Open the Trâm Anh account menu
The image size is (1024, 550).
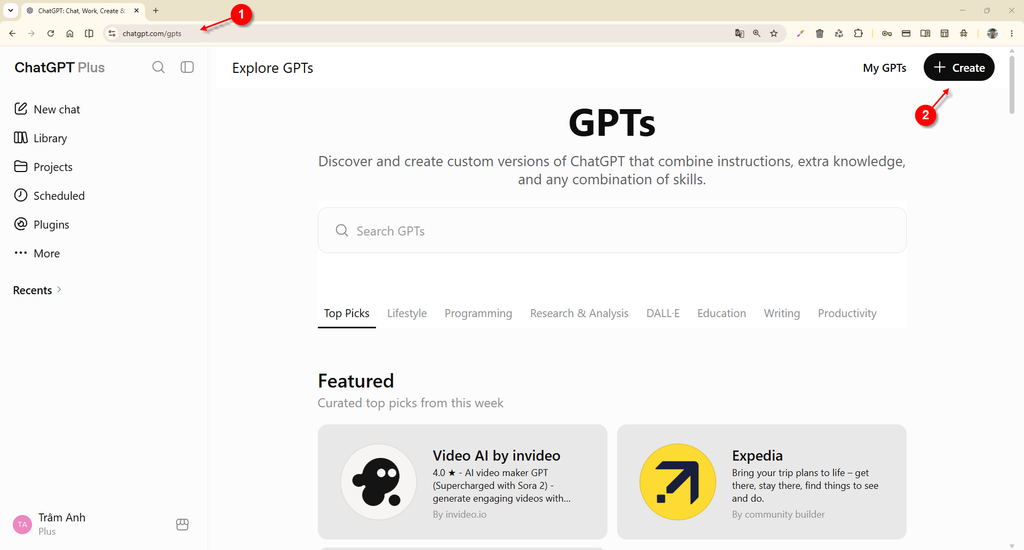click(50, 524)
